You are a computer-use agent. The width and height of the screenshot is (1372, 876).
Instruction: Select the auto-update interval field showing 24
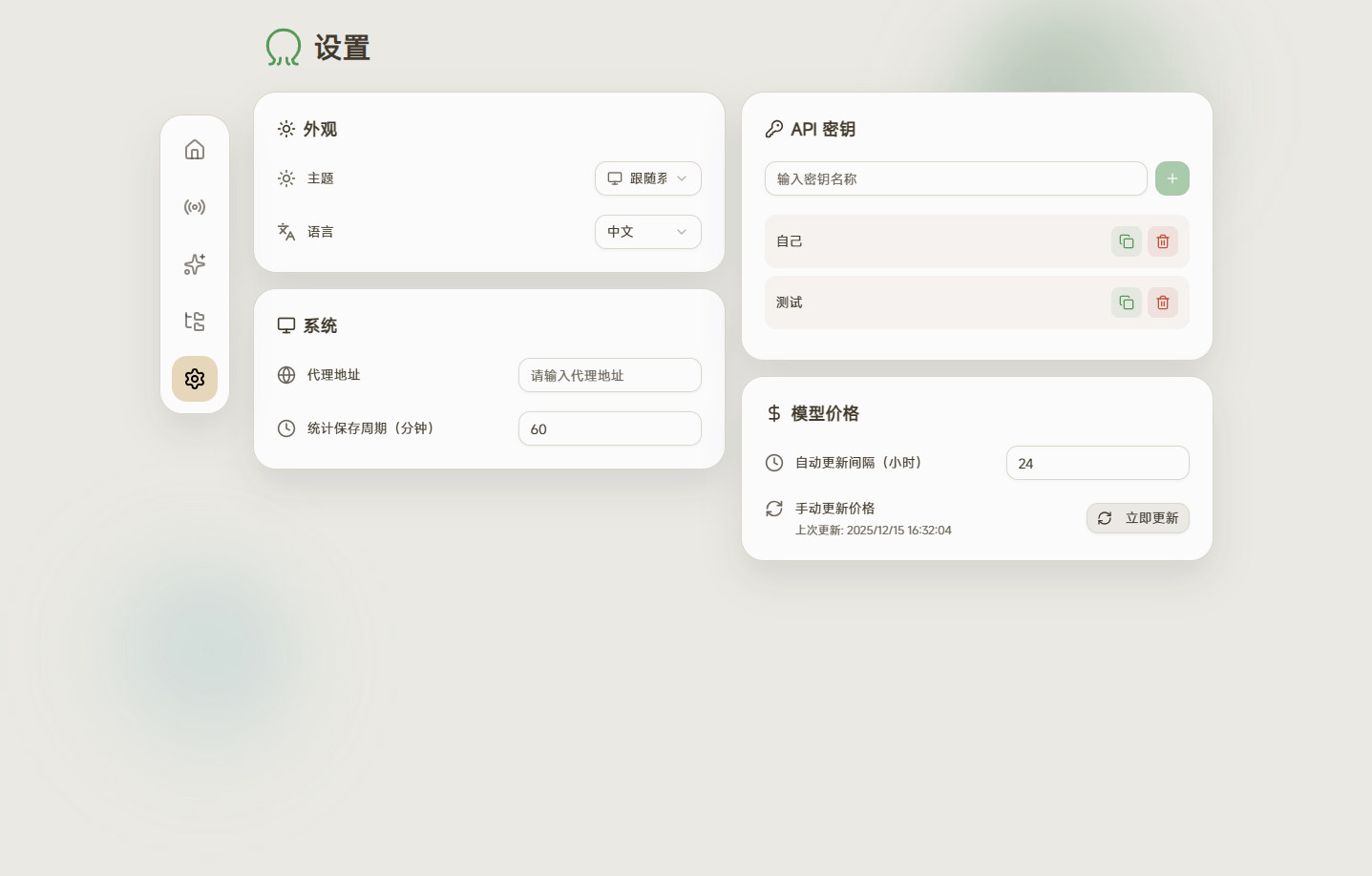click(x=1097, y=463)
